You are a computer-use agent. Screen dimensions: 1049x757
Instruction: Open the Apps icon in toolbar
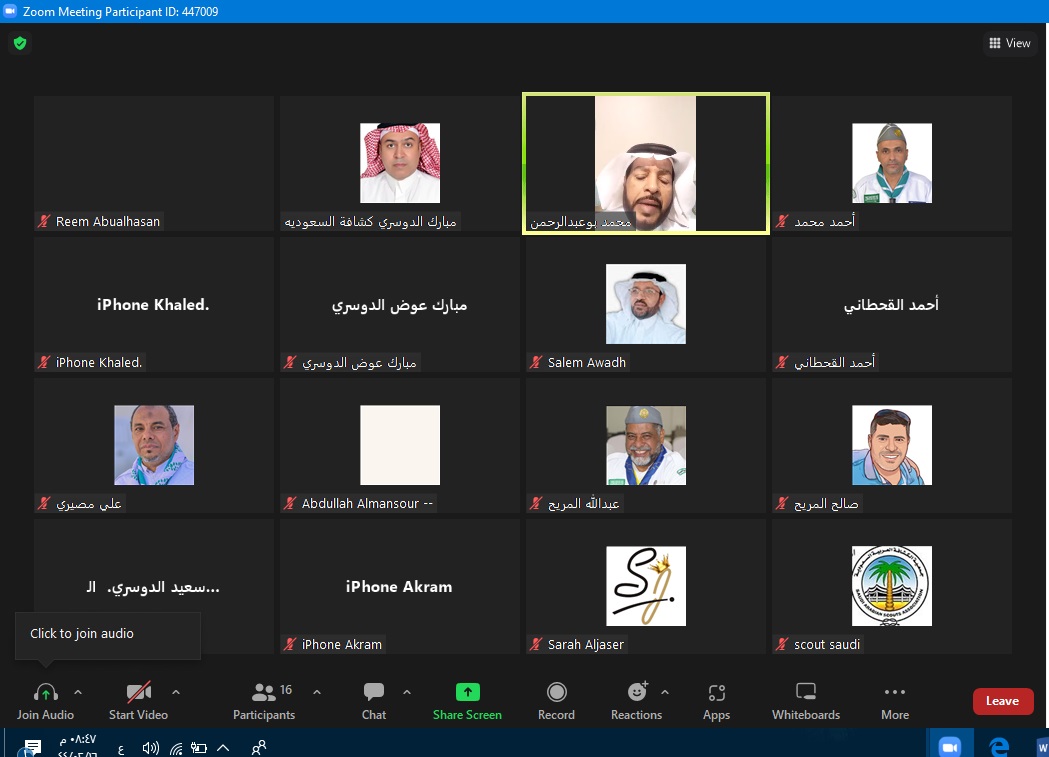[x=716, y=692]
